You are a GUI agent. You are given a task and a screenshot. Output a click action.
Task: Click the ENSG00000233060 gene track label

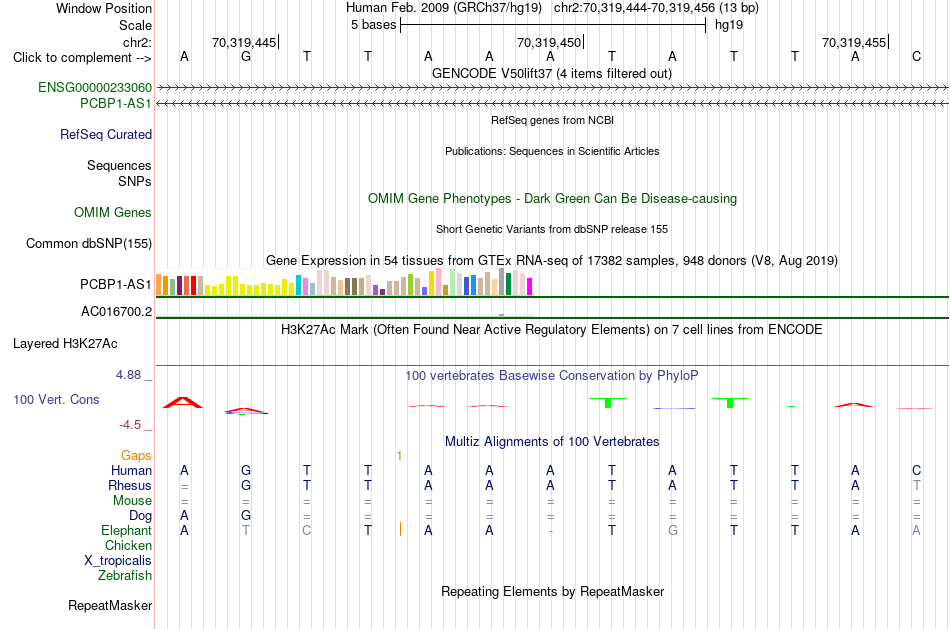point(95,87)
